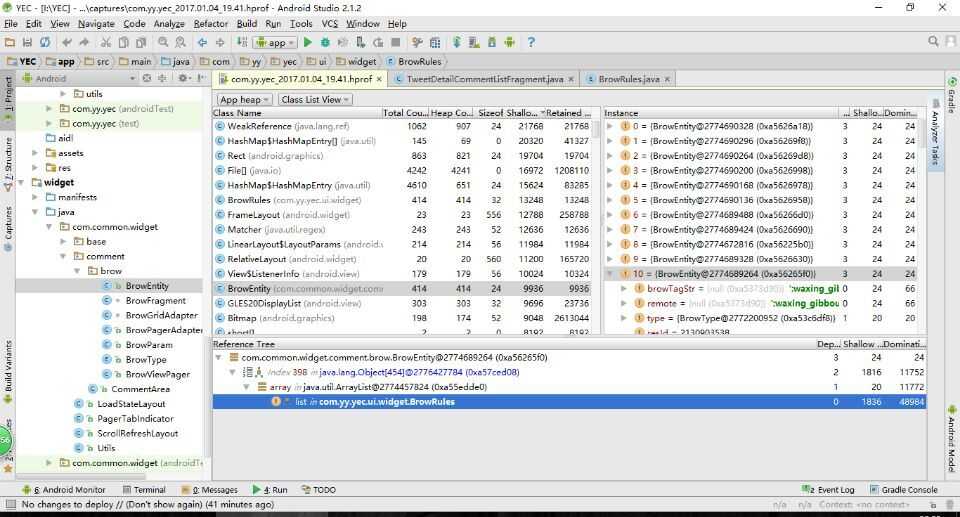Open the Class List View dropdown
This screenshot has width=960, height=517.
coord(315,99)
